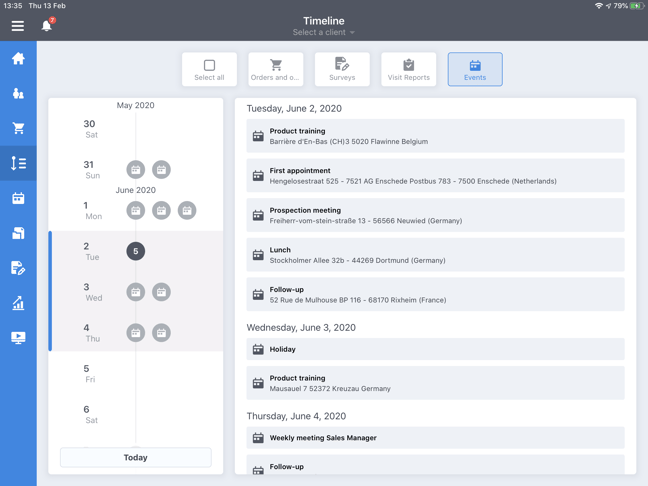Toggle the Events filter off
This screenshot has width=648, height=486.
475,69
